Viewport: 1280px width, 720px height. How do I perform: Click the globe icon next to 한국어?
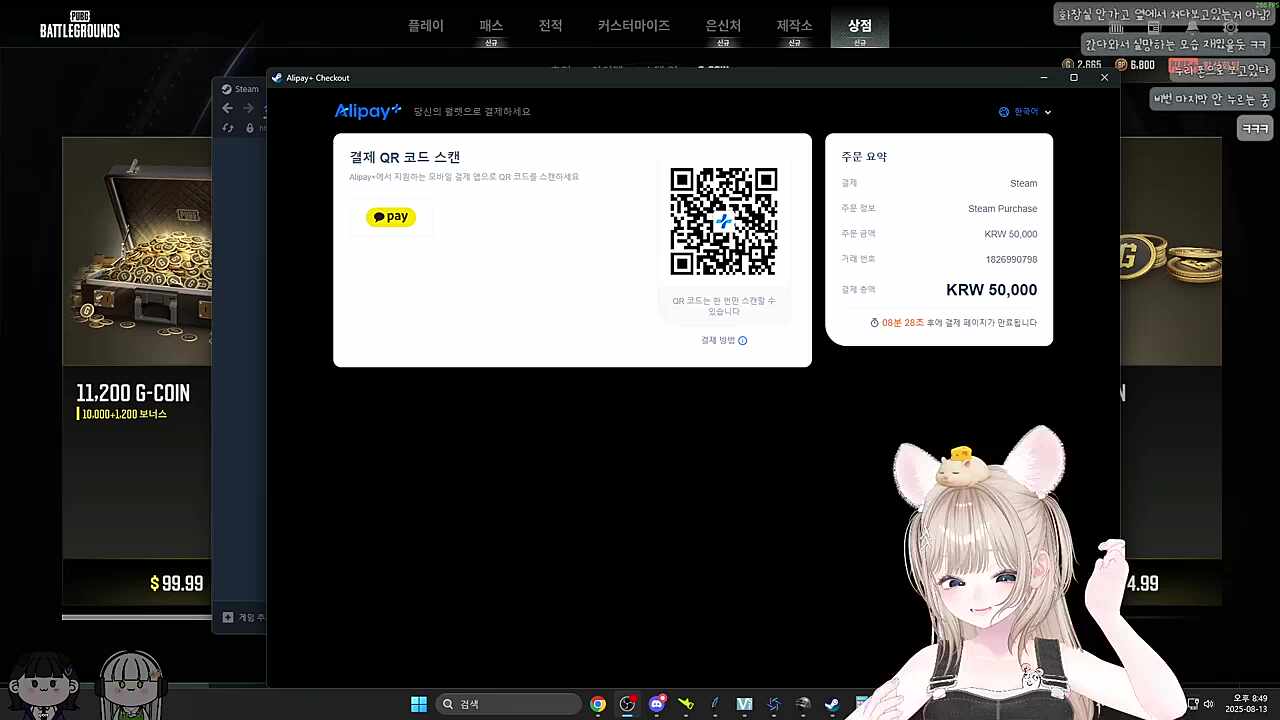(1004, 112)
